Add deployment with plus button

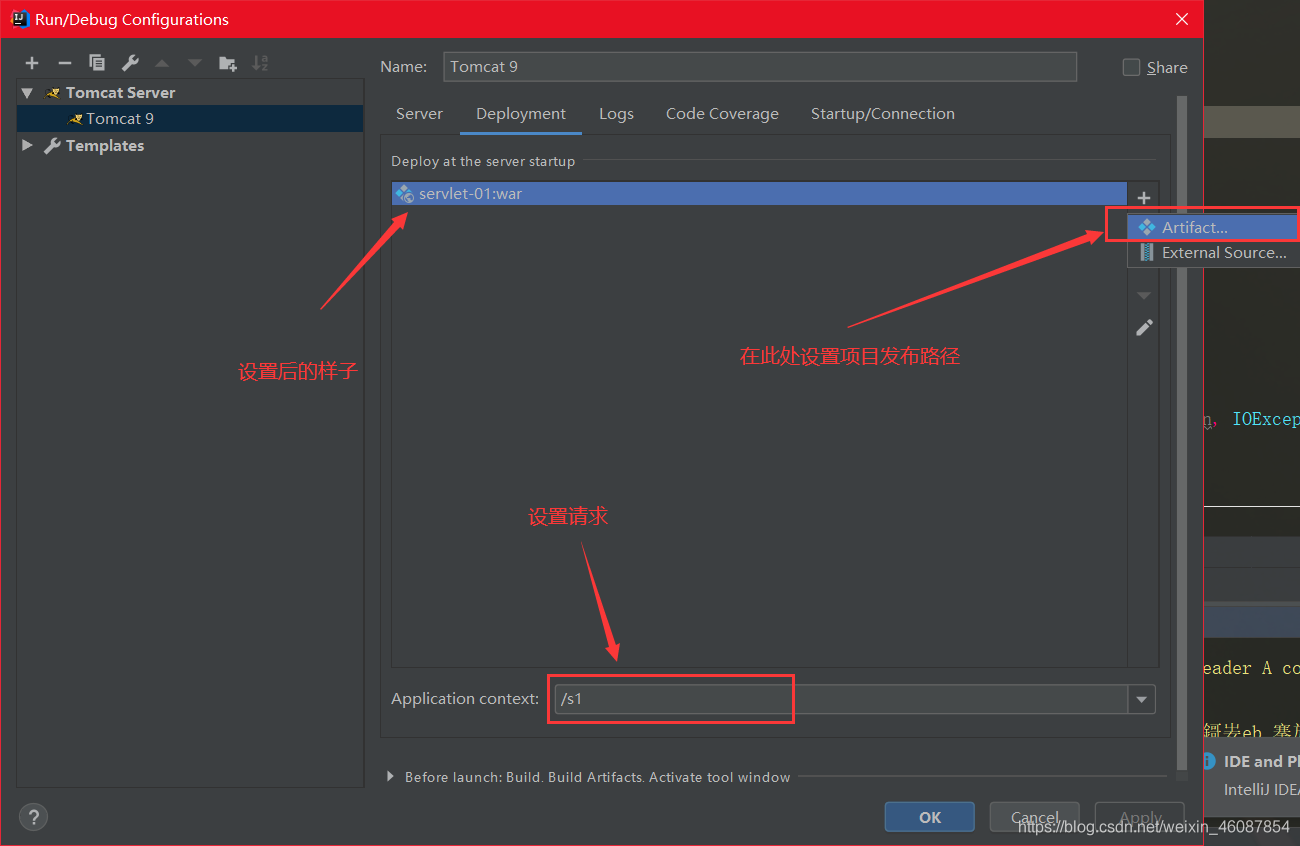1144,198
